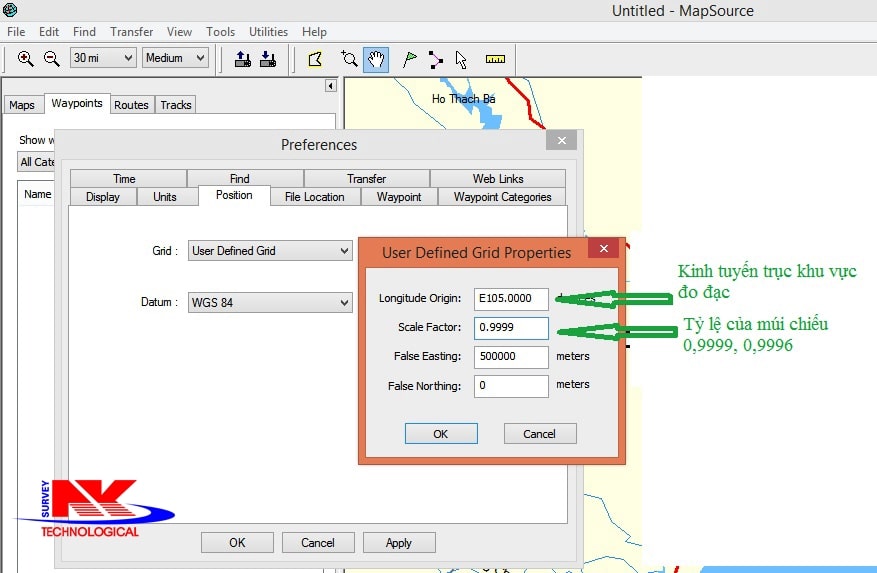Close the User Defined Grid Properties dialog
Image resolution: width=877 pixels, height=573 pixels.
tap(603, 248)
